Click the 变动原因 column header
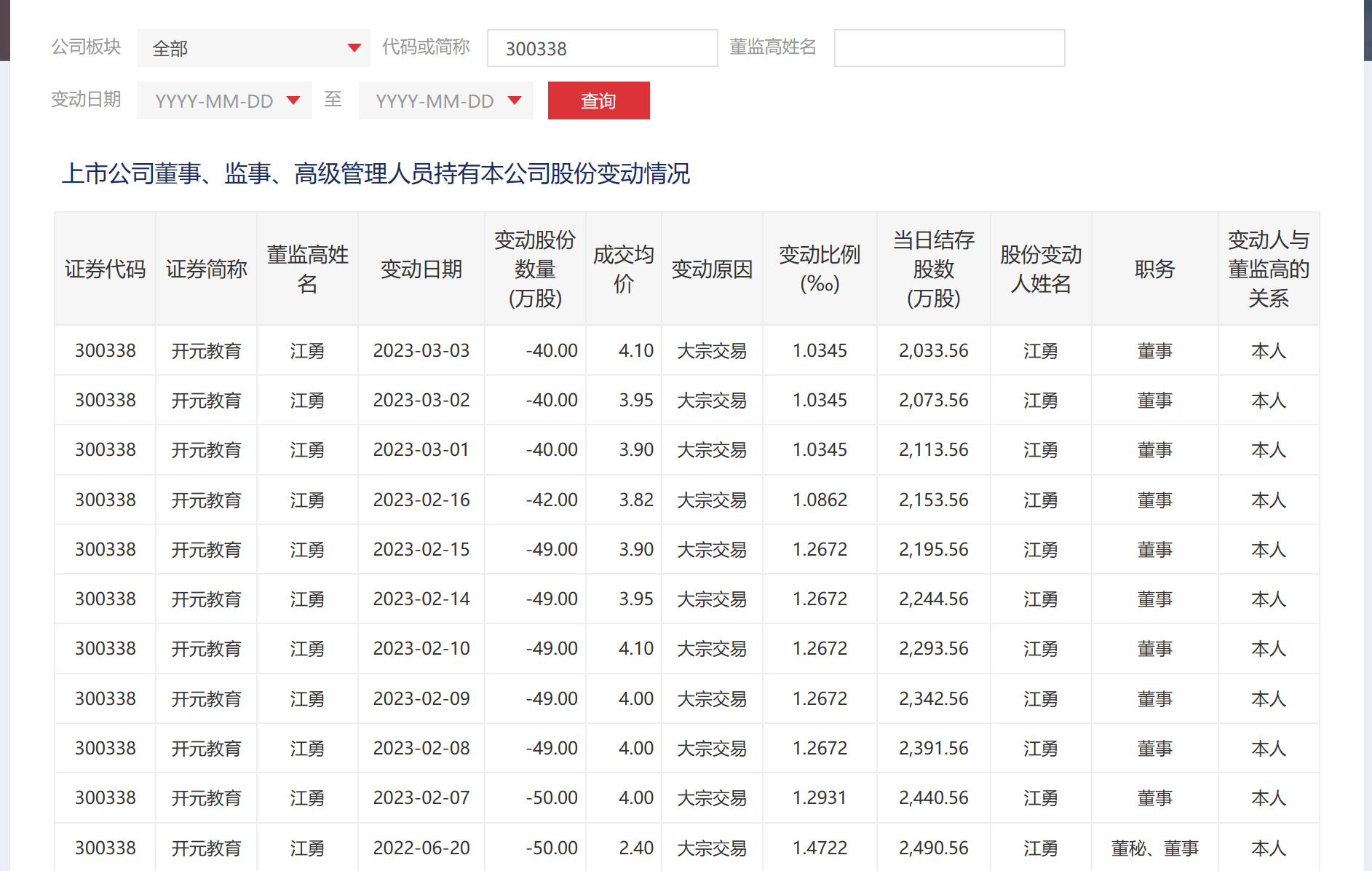1372x871 pixels. 712,269
